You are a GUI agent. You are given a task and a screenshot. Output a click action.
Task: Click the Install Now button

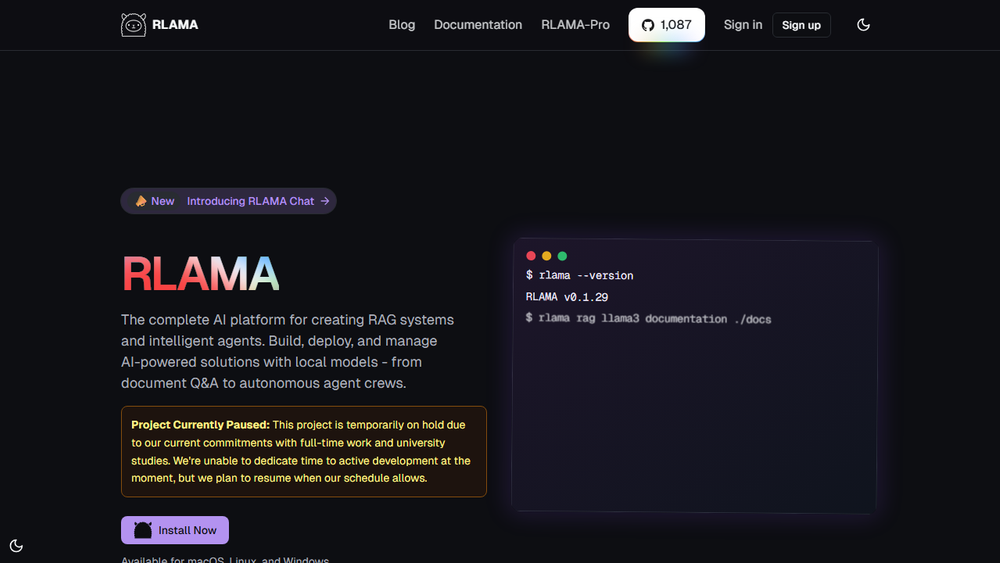(175, 530)
